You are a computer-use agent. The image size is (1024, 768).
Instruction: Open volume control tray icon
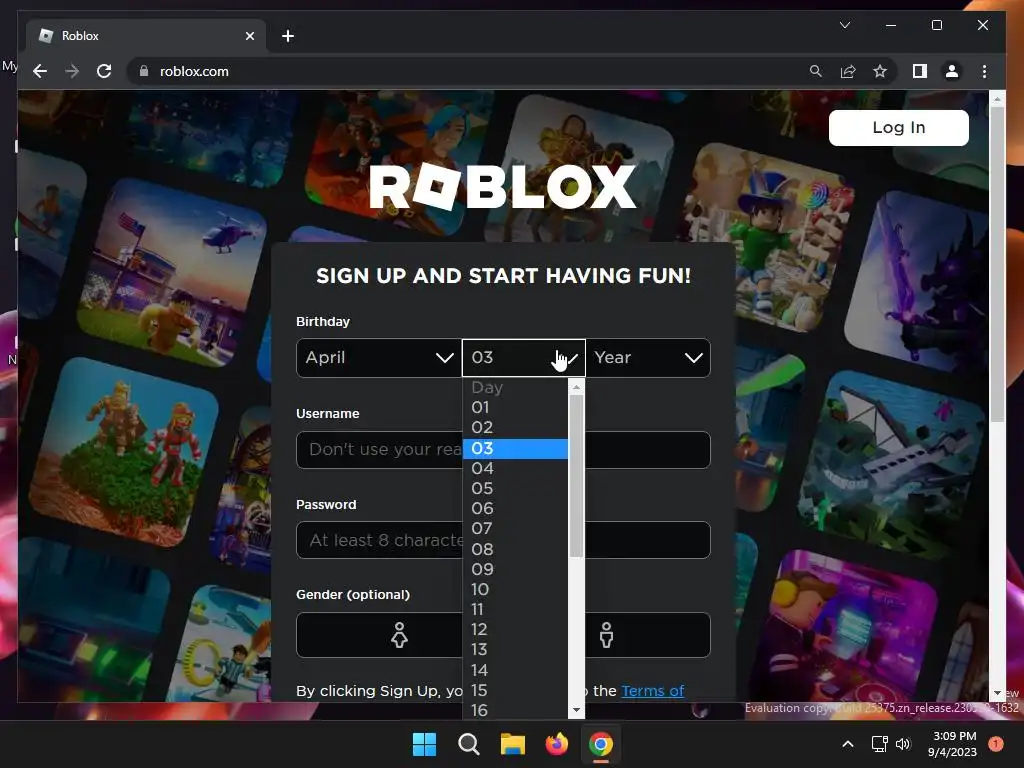click(903, 744)
